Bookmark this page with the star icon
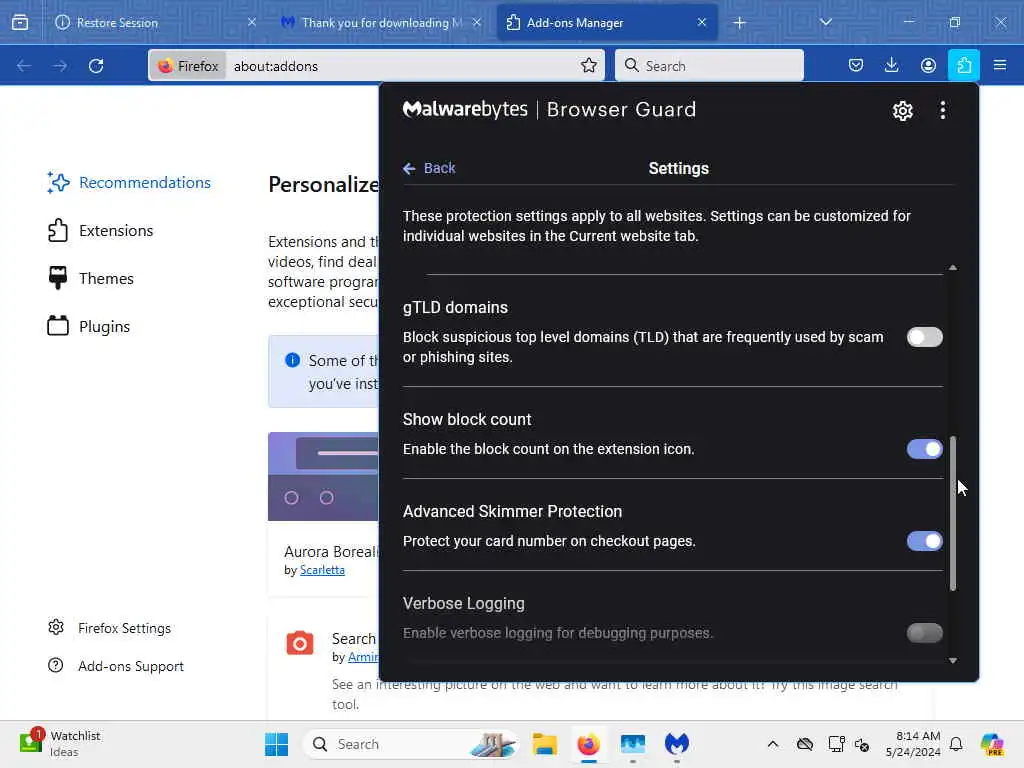The height and width of the screenshot is (768, 1024). click(588, 65)
